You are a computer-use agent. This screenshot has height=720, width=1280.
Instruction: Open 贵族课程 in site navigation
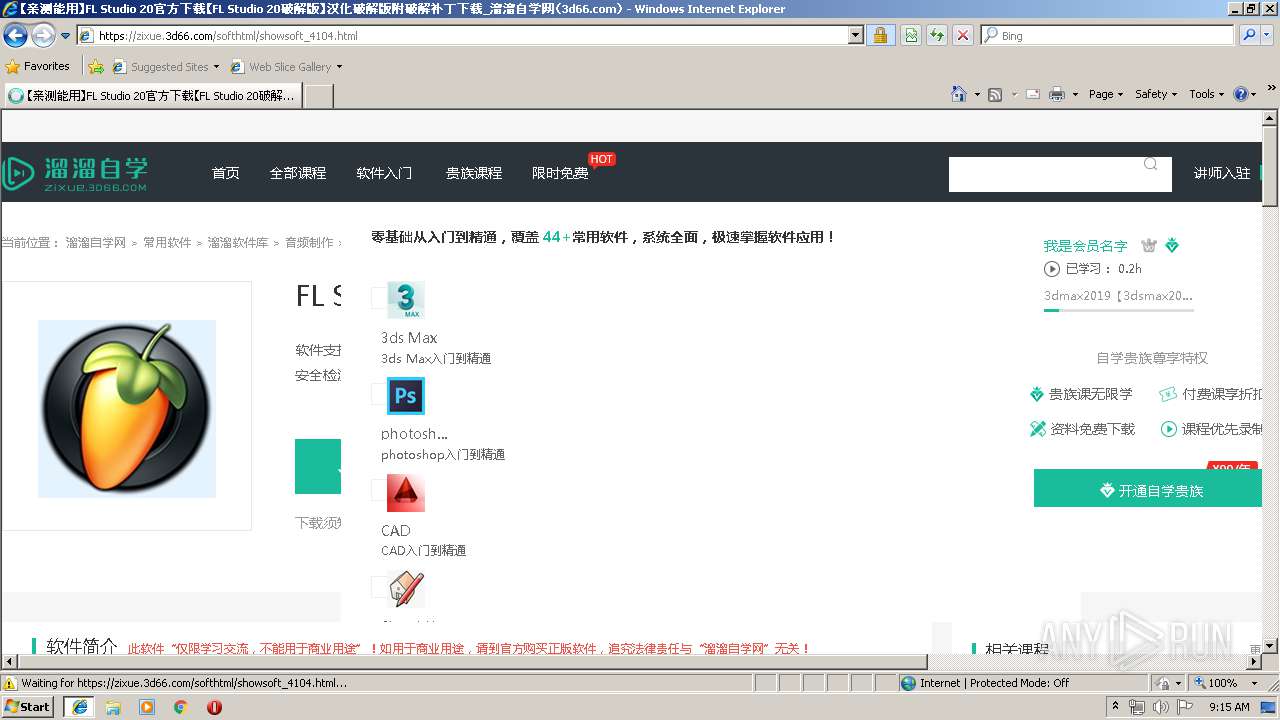474,173
